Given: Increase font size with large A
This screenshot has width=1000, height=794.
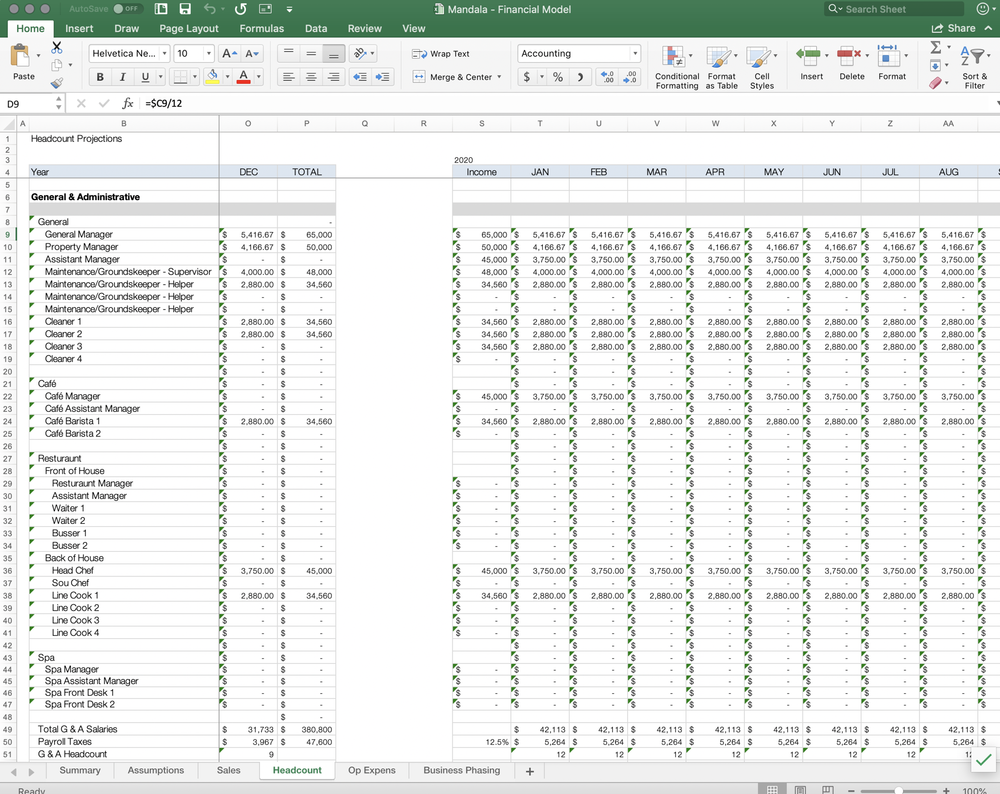Looking at the screenshot, I should (x=228, y=54).
